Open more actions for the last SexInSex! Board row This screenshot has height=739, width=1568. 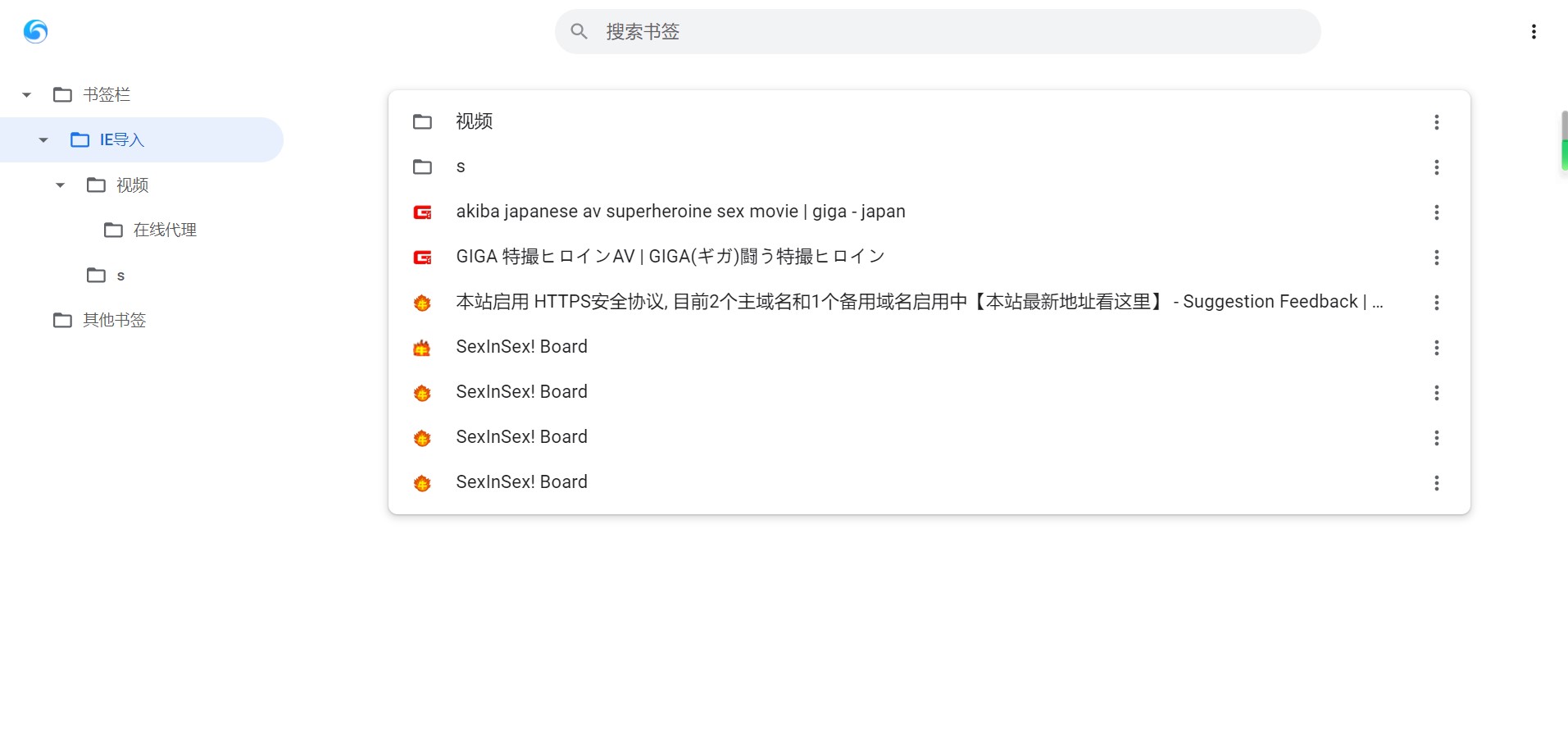(x=1436, y=483)
